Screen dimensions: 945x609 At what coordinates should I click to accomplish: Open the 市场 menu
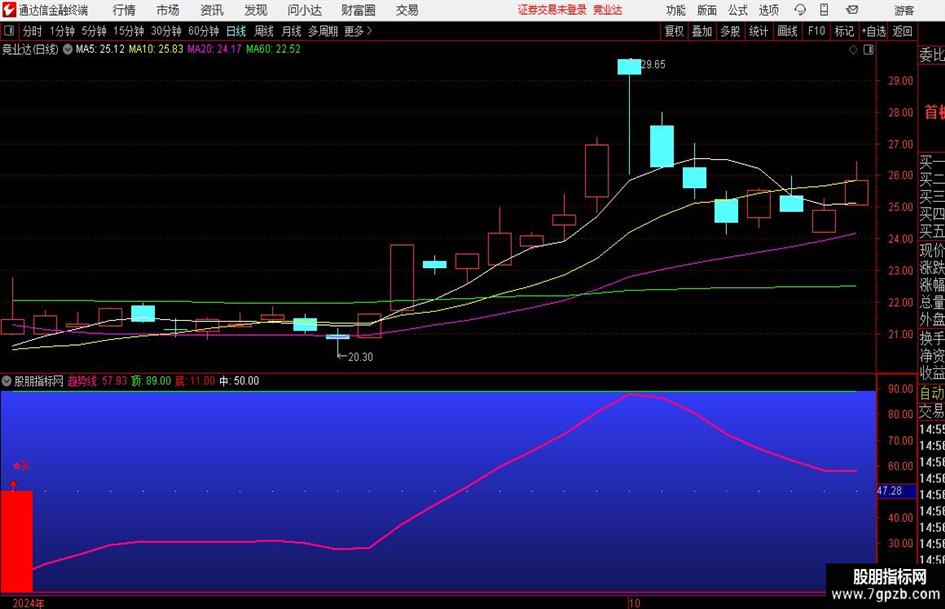pos(168,10)
